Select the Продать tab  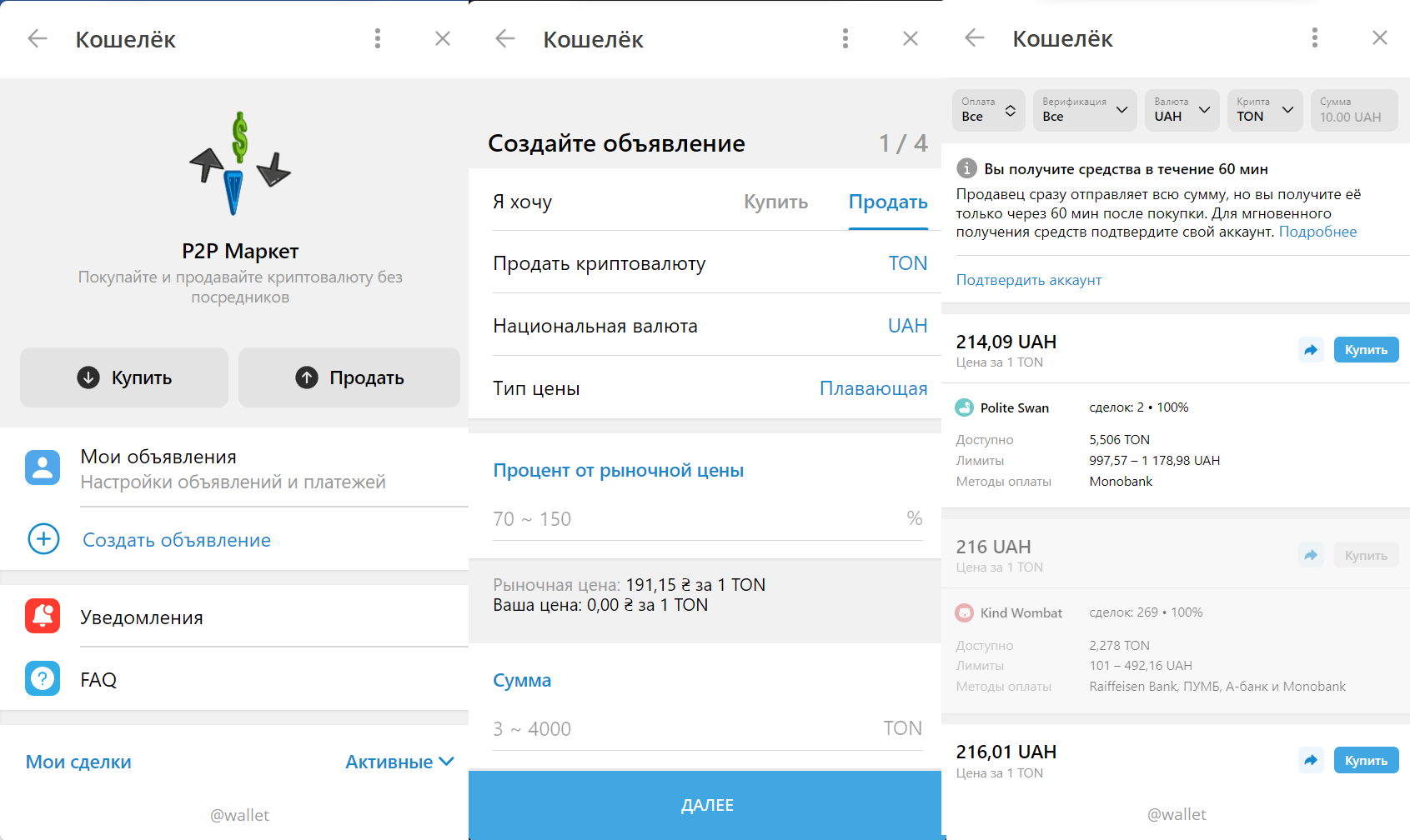[887, 202]
